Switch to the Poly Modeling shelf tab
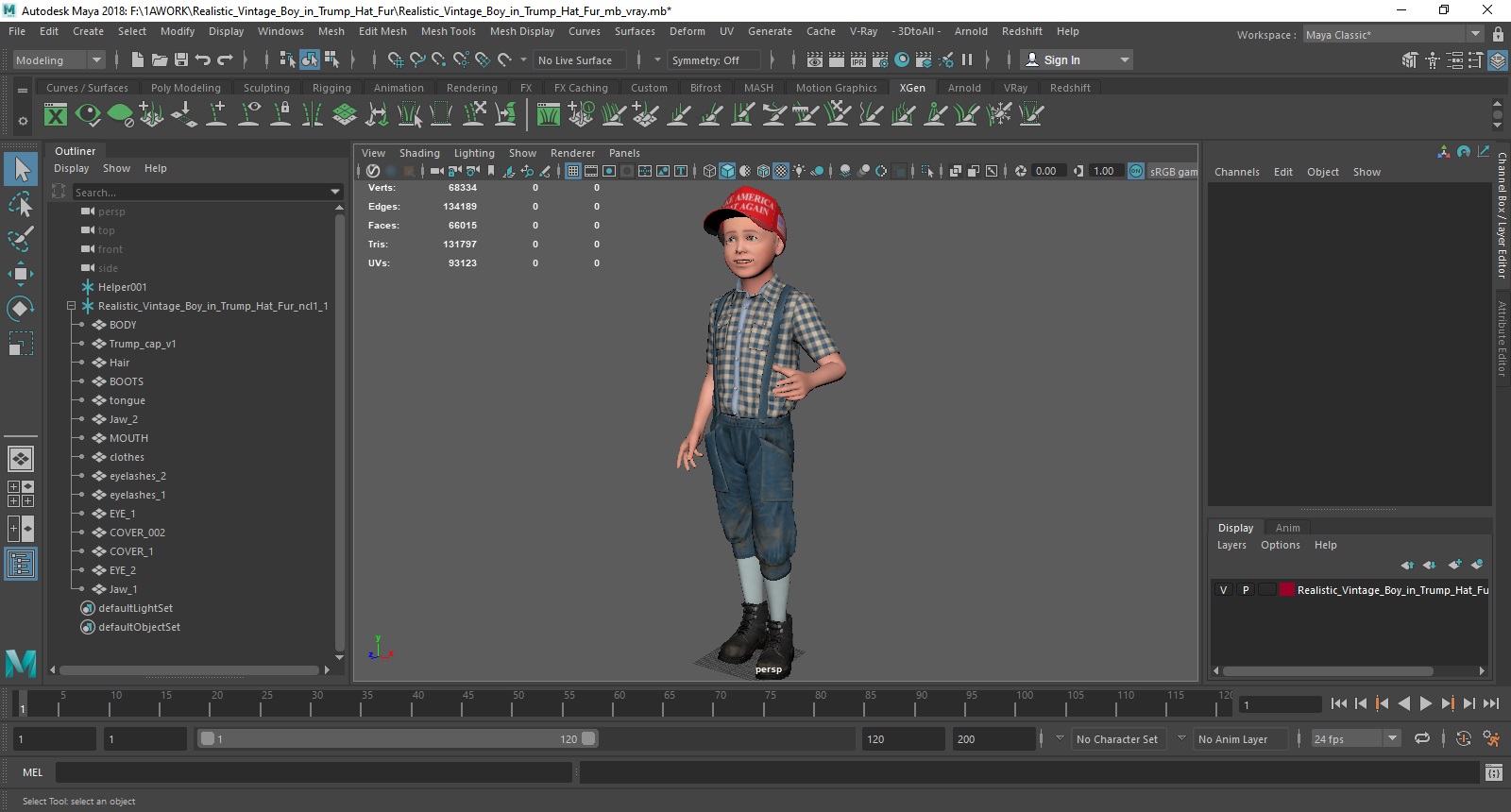The height and width of the screenshot is (812, 1511). [186, 88]
